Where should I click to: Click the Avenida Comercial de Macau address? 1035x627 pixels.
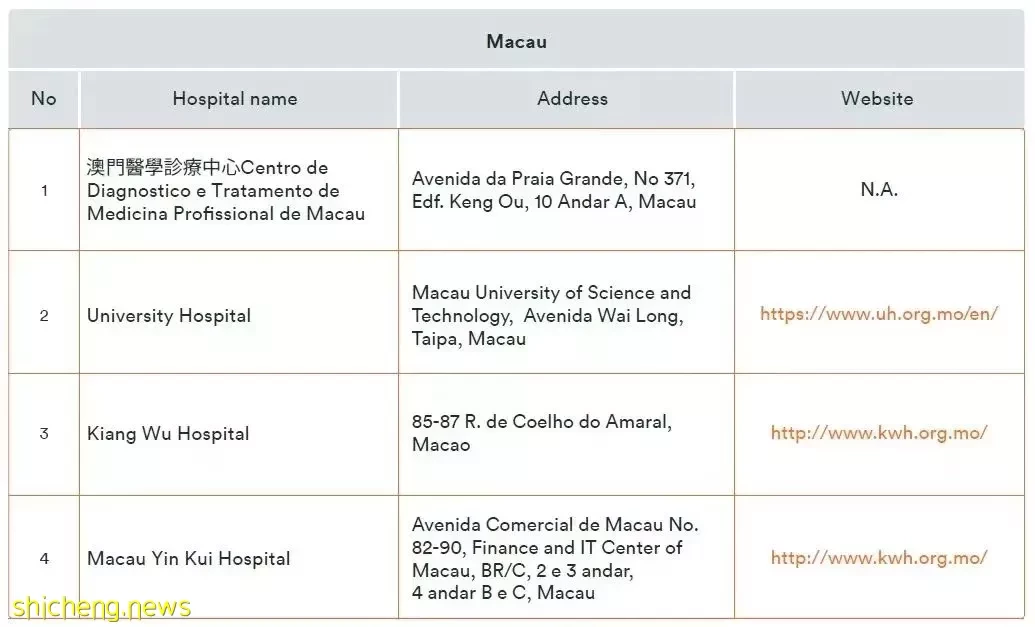[x=555, y=558]
